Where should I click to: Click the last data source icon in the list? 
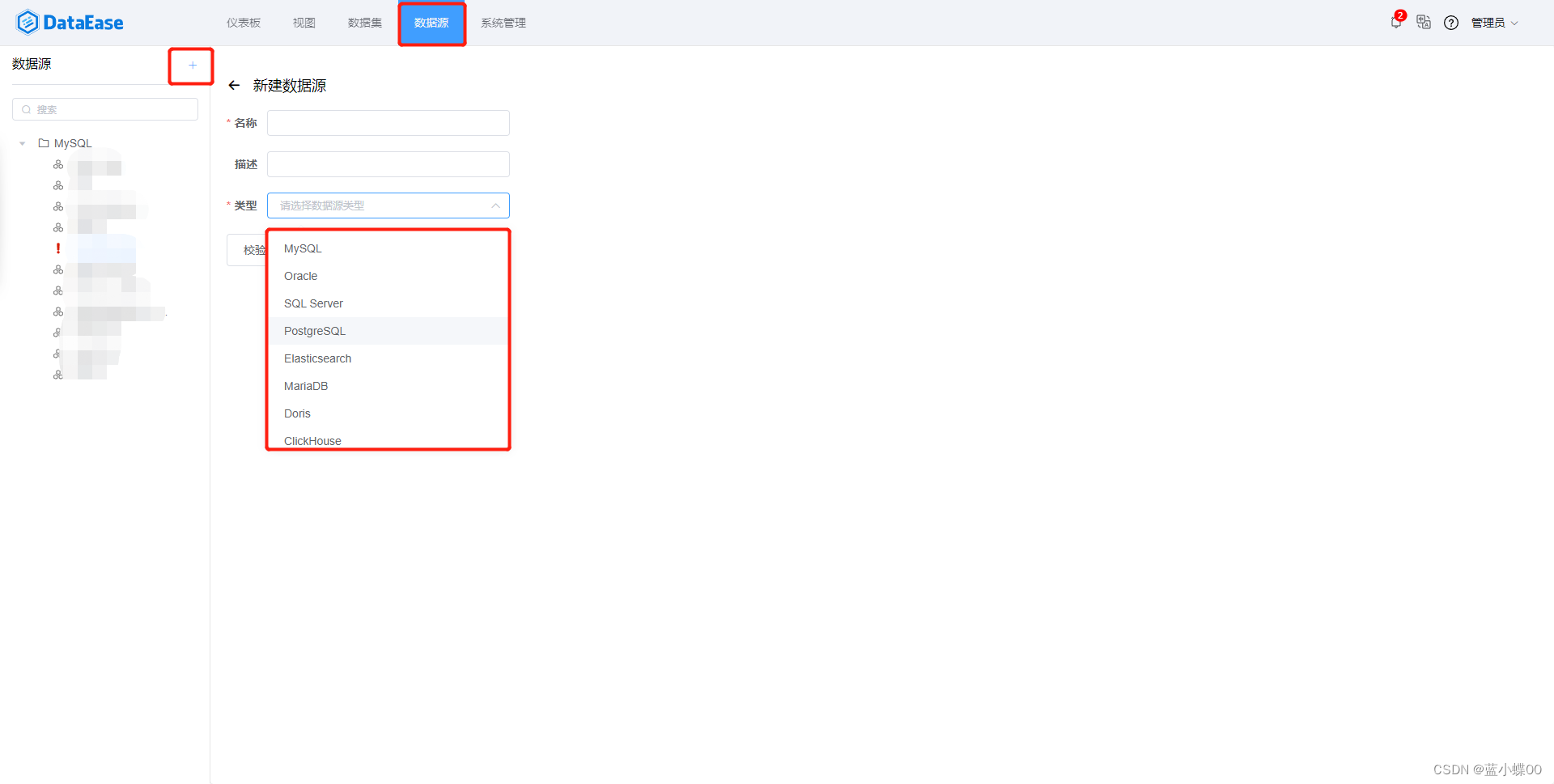point(57,374)
